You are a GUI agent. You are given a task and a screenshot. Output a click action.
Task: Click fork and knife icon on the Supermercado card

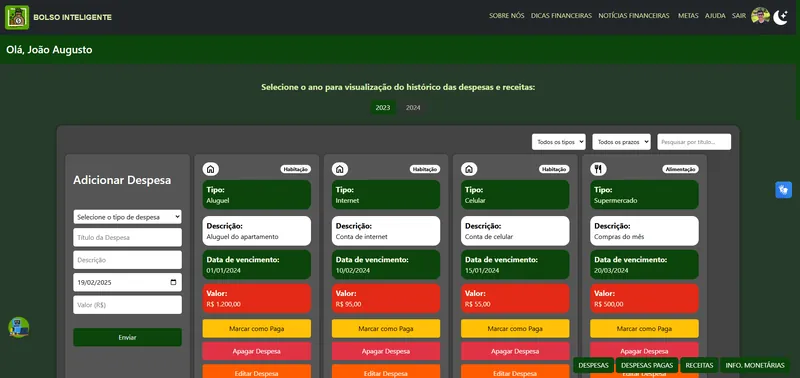598,169
